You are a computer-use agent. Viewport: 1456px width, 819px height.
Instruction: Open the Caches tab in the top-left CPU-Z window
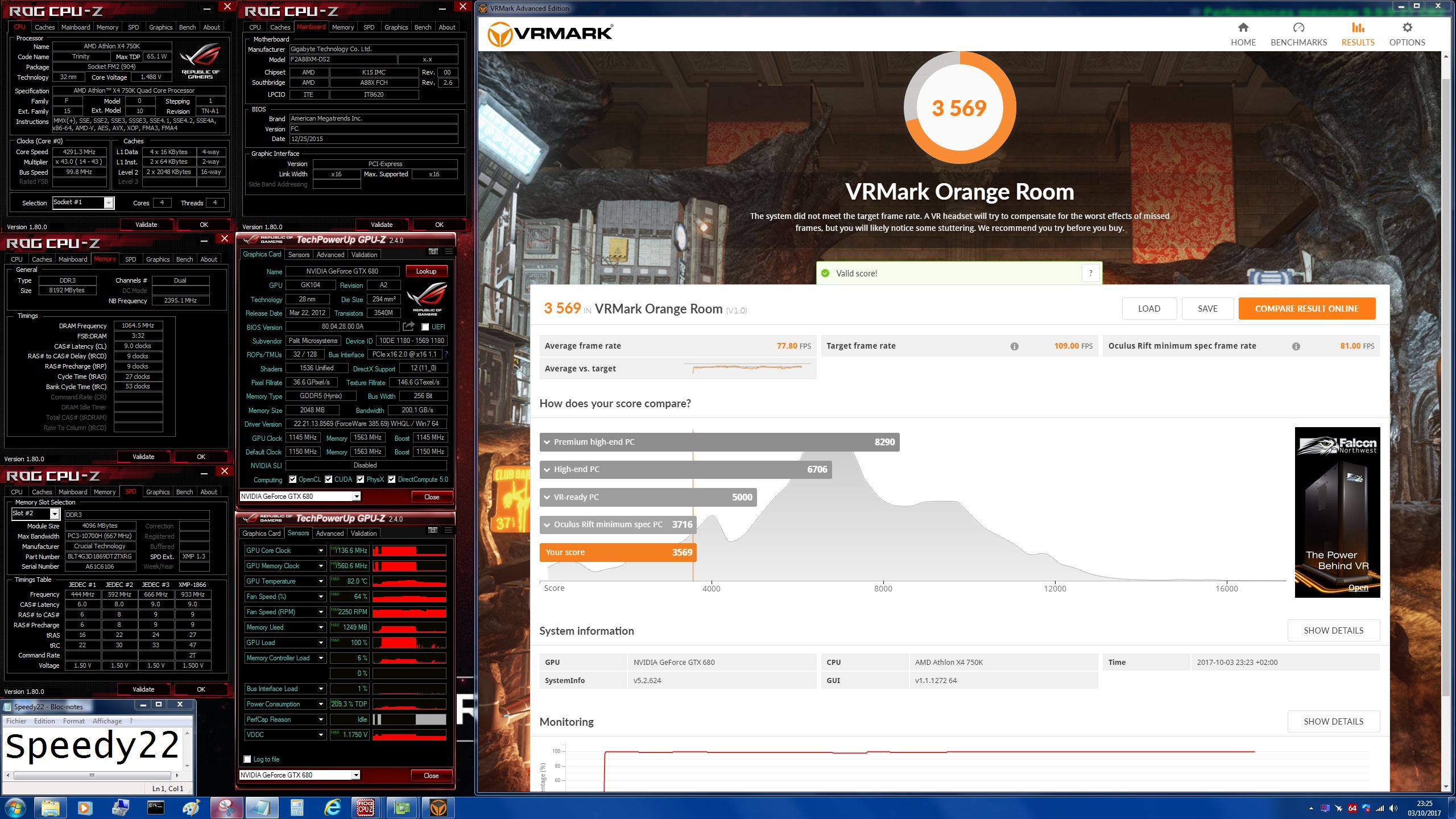(x=44, y=27)
